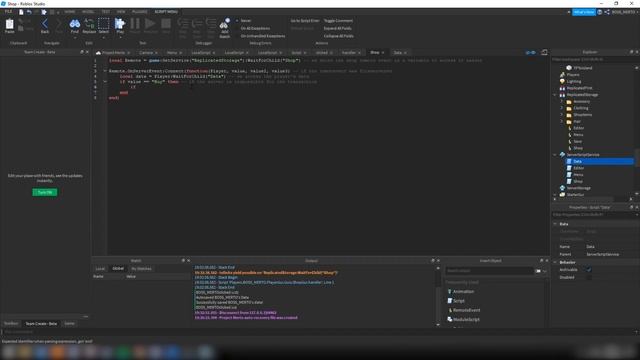Switch Watch panel to Local tab
The image size is (640, 360).
click(x=100, y=269)
